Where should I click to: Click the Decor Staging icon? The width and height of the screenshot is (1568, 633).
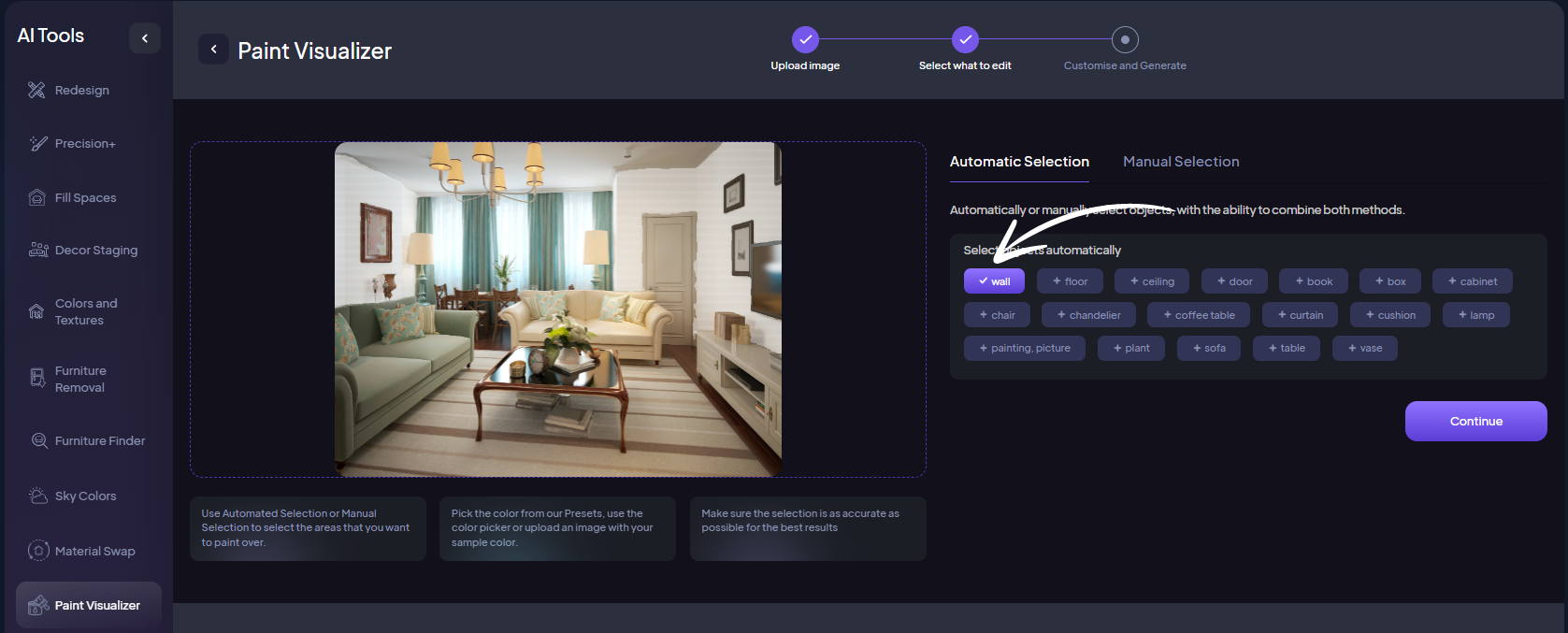(x=38, y=250)
